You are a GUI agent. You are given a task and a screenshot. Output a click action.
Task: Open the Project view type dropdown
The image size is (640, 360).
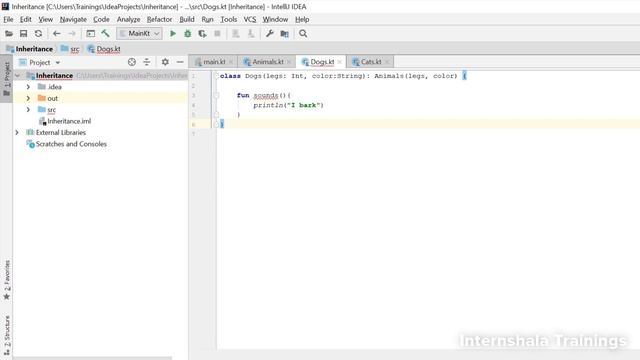(58, 62)
